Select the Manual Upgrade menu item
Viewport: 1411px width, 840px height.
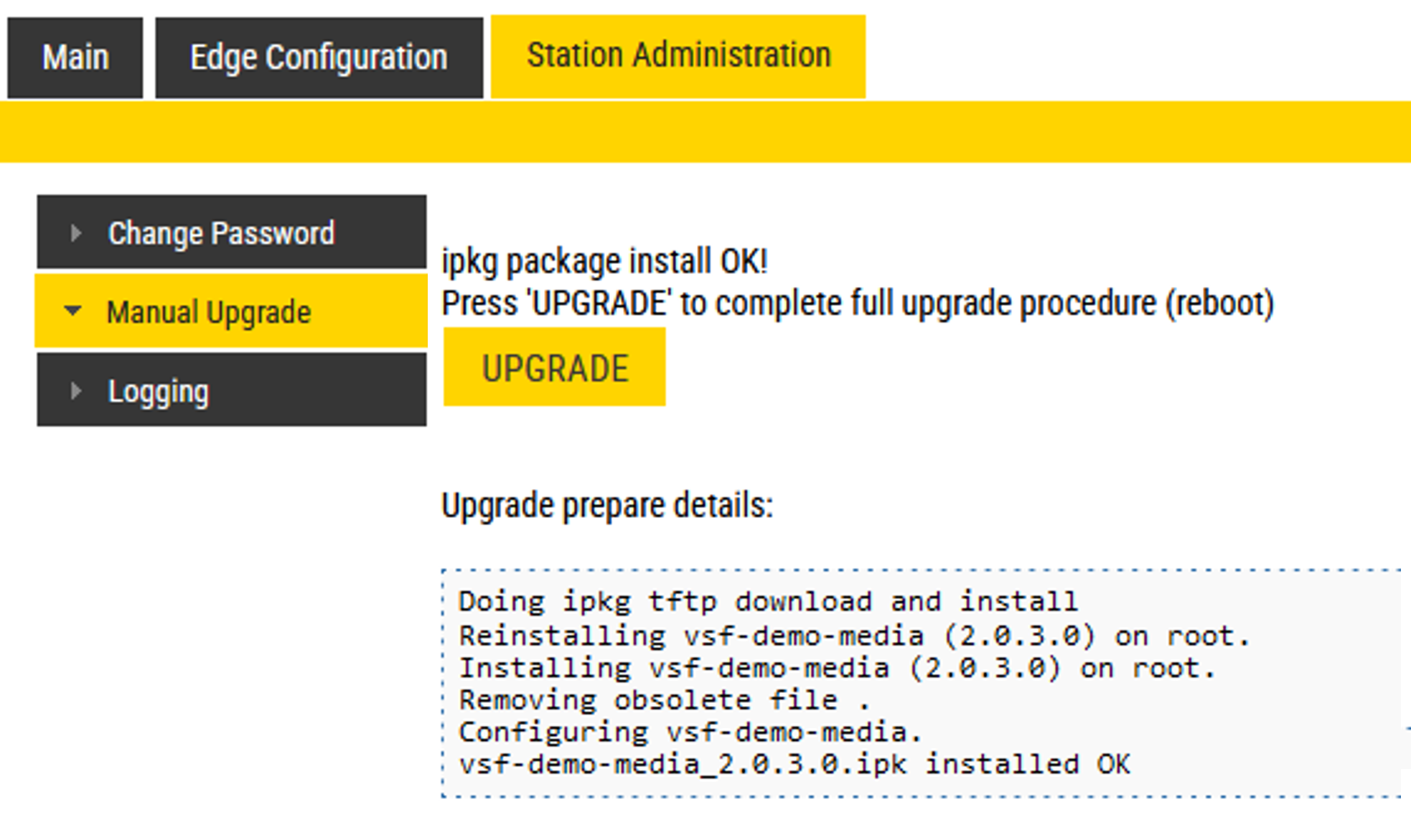(209, 312)
